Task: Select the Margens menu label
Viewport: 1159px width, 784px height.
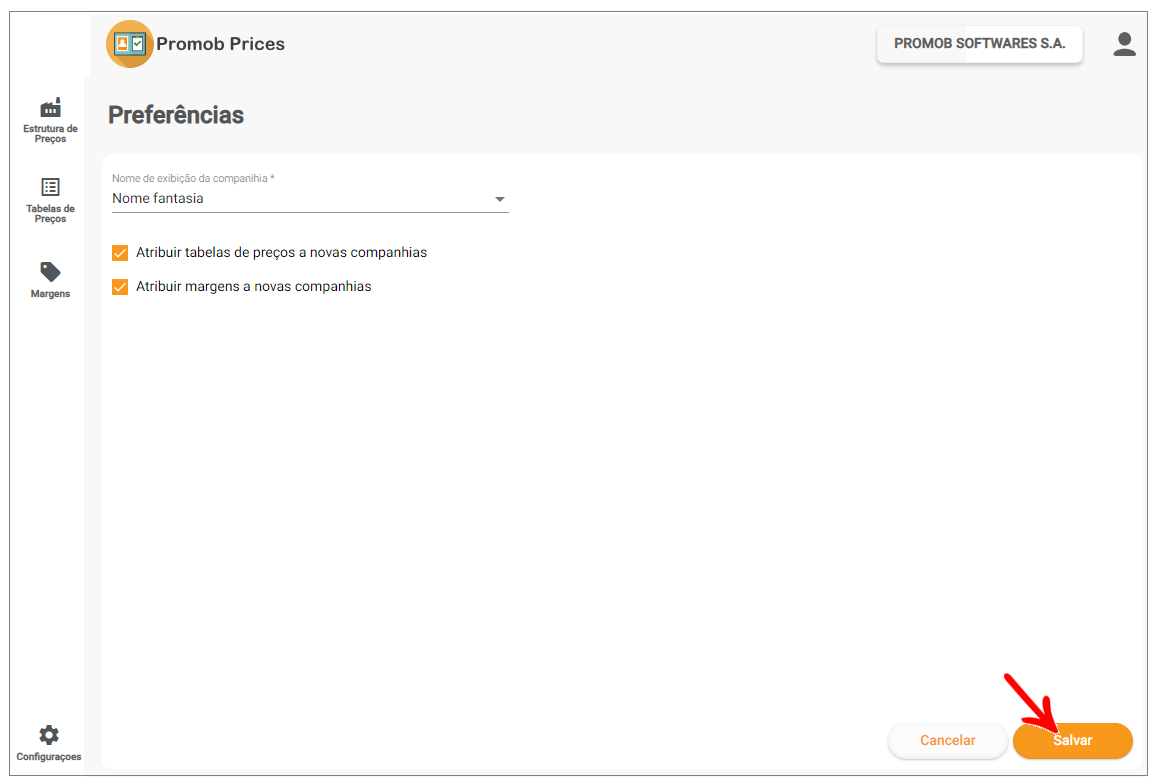Action: click(50, 293)
